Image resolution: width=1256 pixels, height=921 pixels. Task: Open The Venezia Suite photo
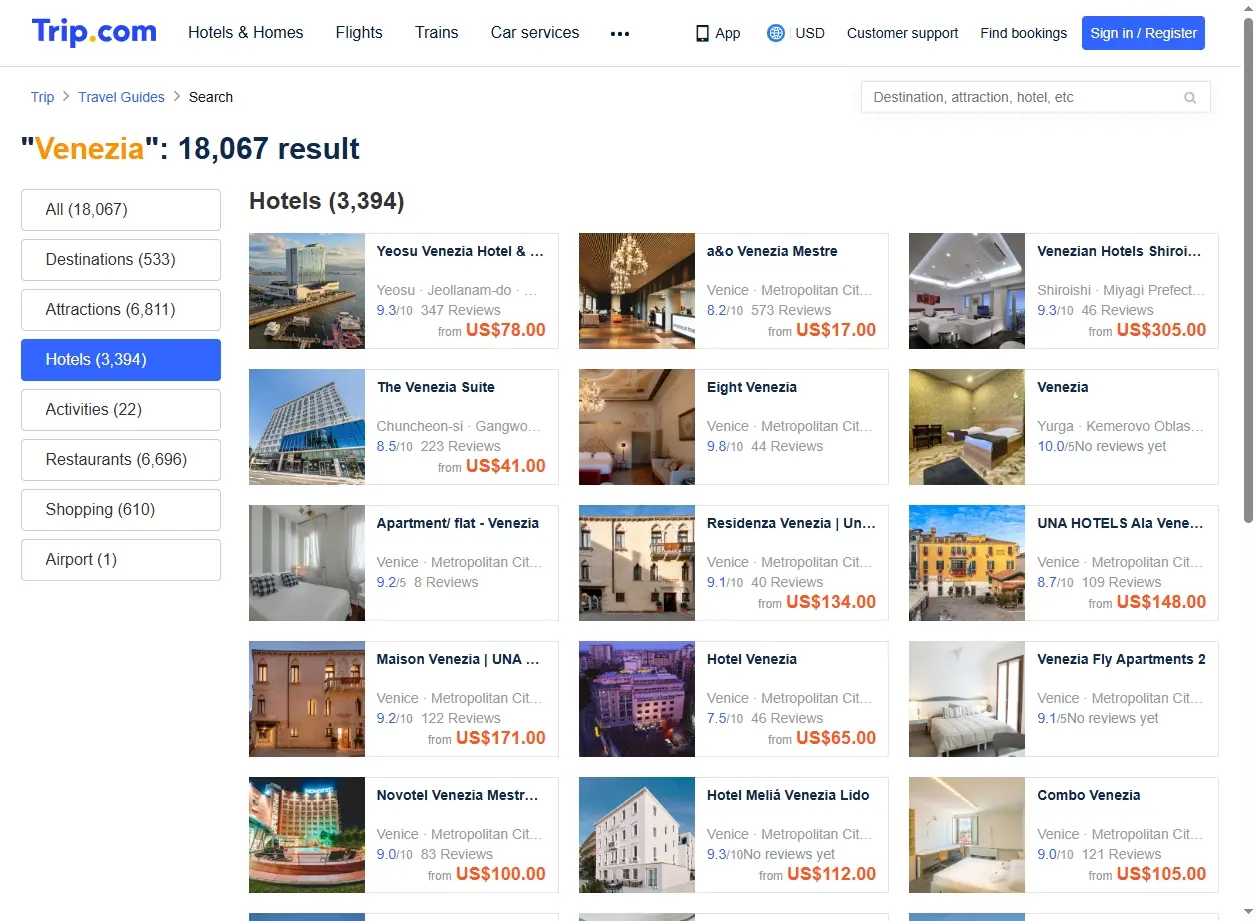point(307,427)
